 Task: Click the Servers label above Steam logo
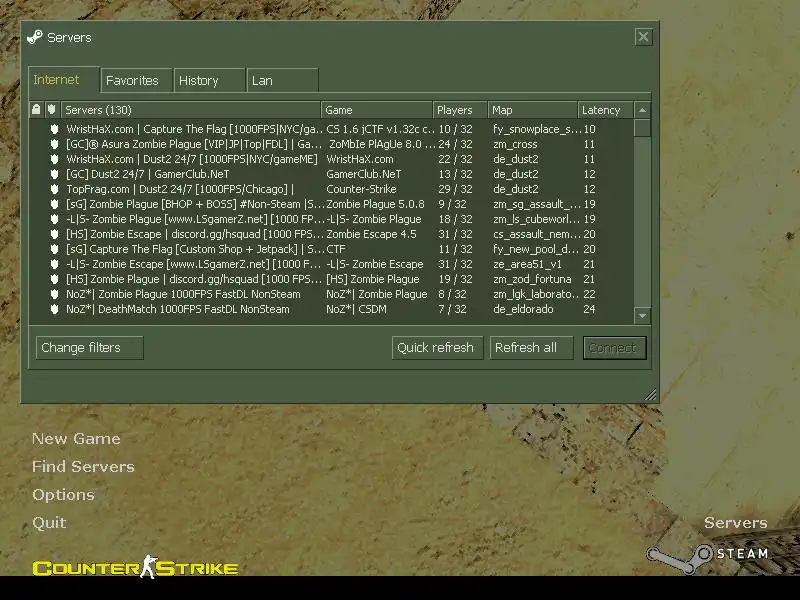735,522
